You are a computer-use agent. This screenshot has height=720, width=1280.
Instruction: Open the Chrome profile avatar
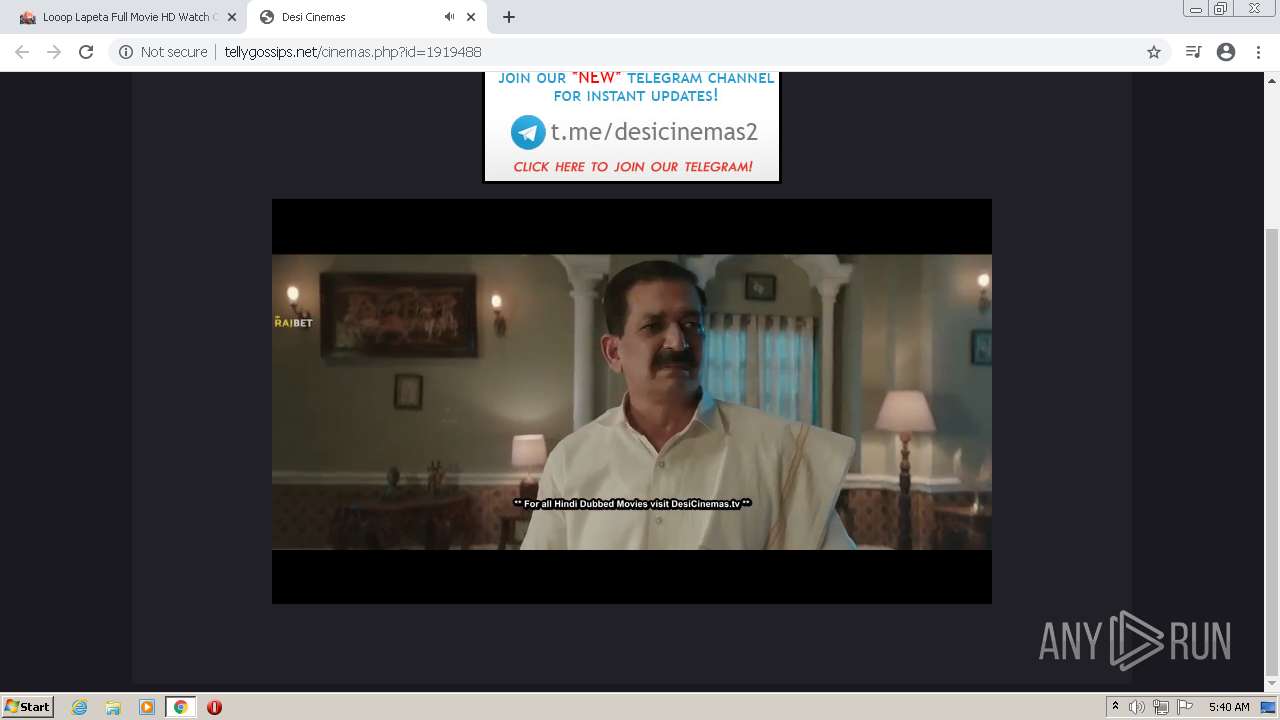pyautogui.click(x=1226, y=52)
